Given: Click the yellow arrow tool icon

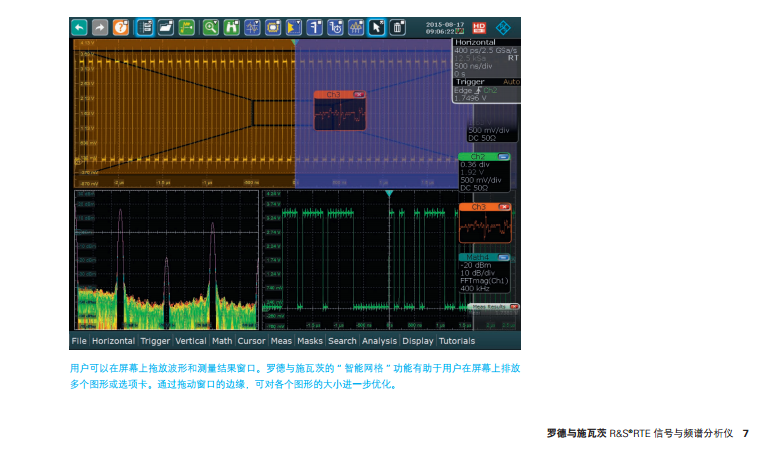Looking at the screenshot, I should [294, 27].
